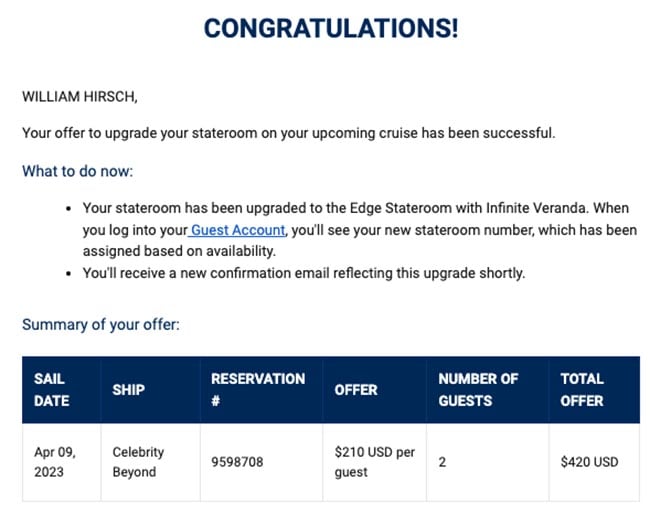This screenshot has width=650, height=514.
Task: Click reservation number 9598708
Action: click(x=237, y=462)
